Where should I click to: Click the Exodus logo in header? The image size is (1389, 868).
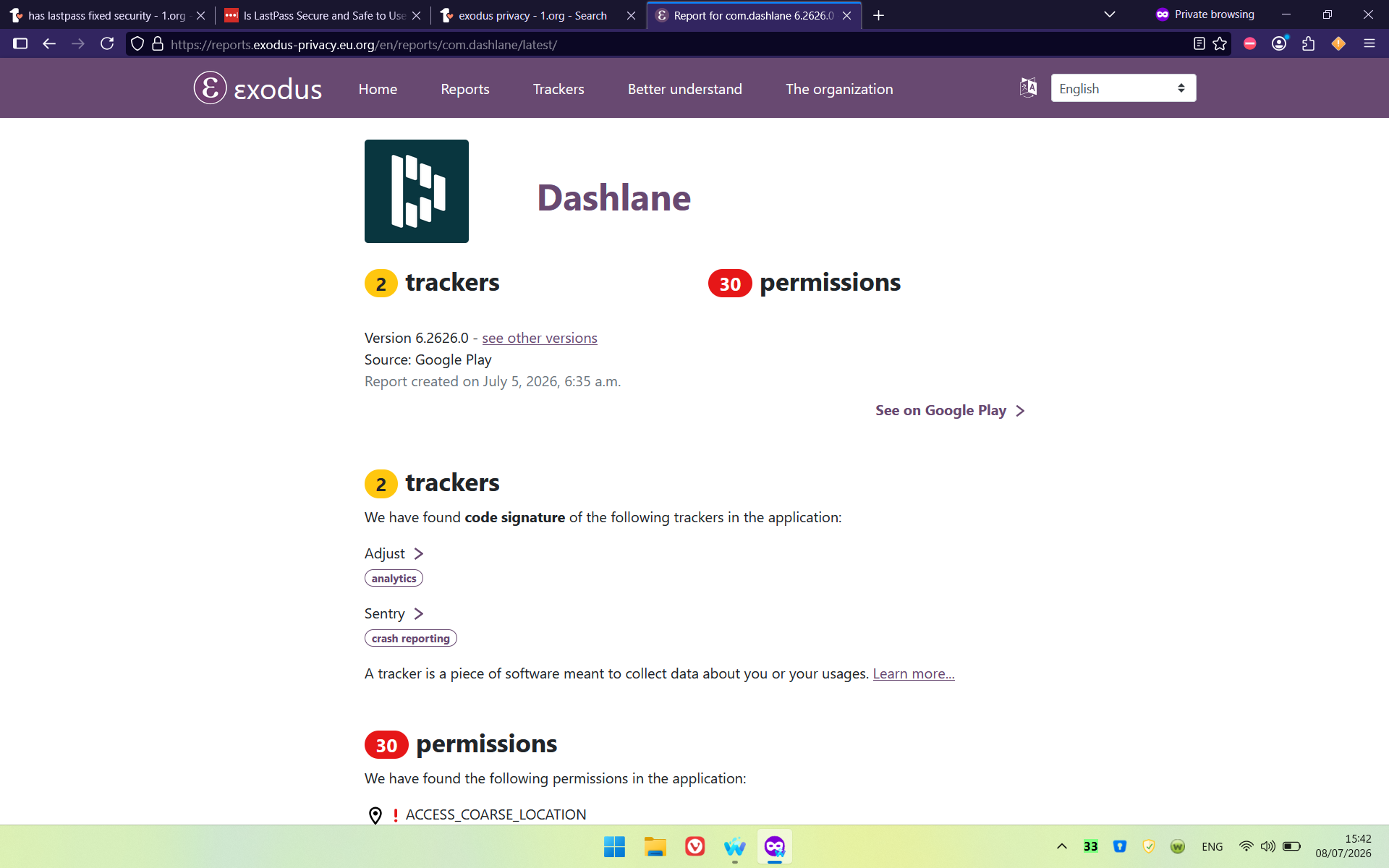(x=258, y=88)
